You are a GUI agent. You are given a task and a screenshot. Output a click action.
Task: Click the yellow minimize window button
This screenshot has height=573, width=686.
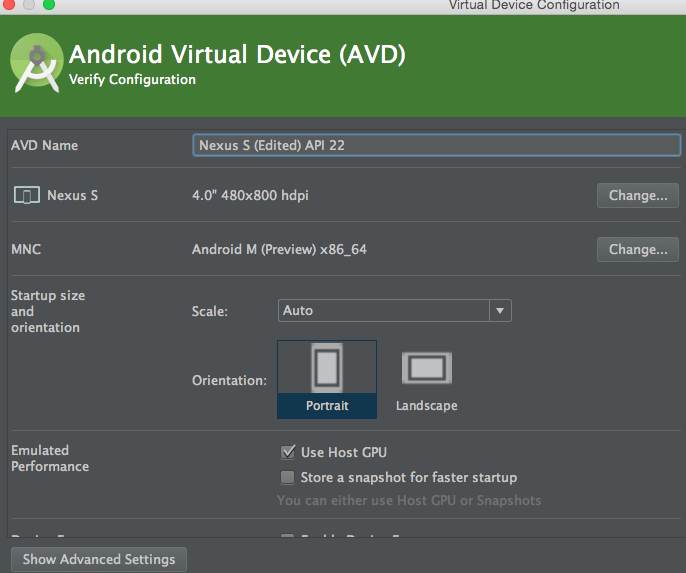coord(29,4)
